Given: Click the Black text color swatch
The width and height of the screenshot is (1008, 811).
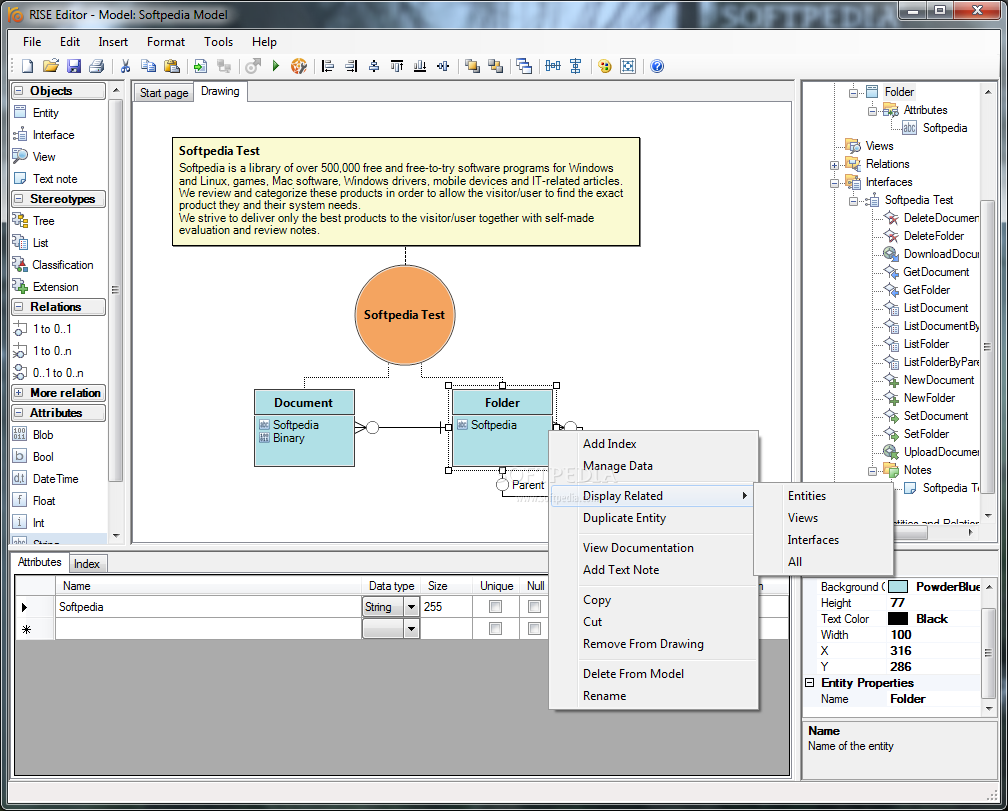Looking at the screenshot, I should point(897,619).
